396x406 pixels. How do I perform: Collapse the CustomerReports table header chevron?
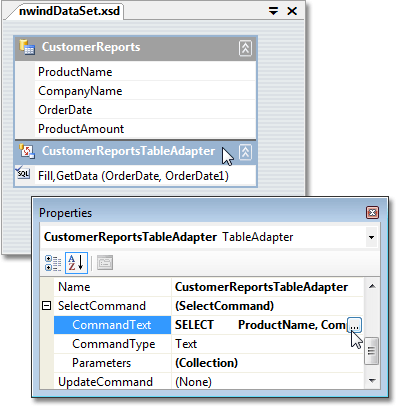click(245, 48)
